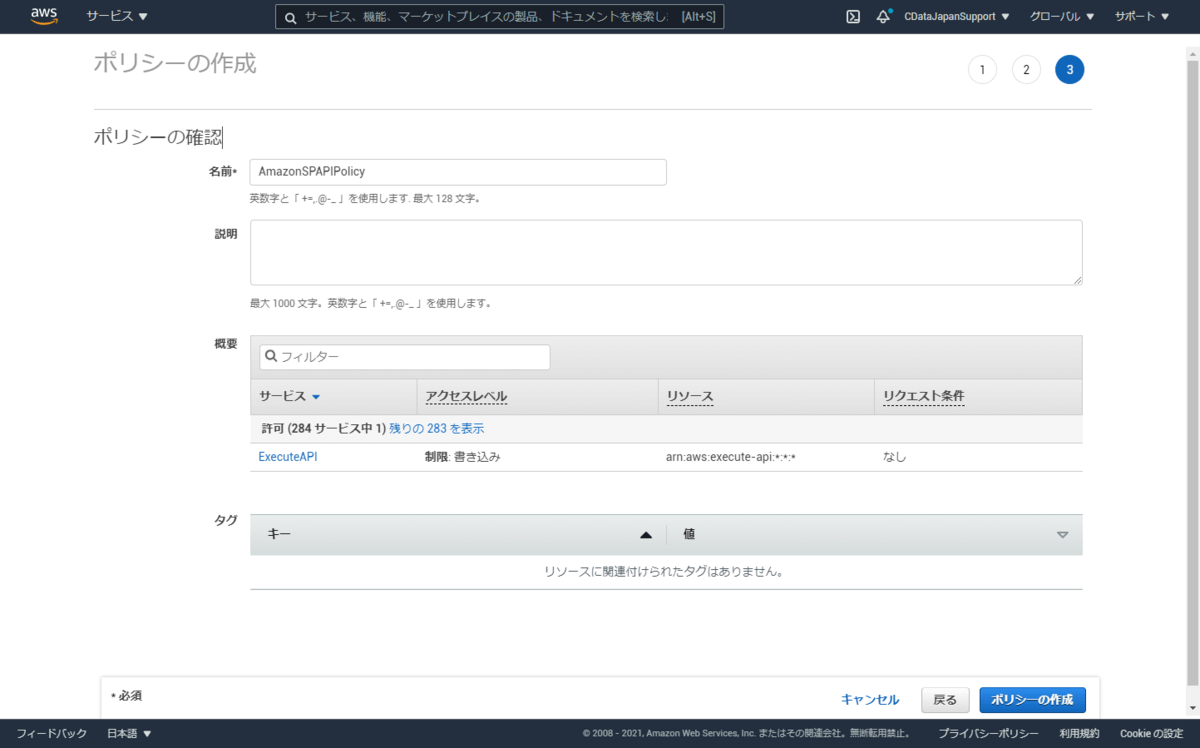Open the CloudShell terminal icon
The width and height of the screenshot is (1200, 748).
point(853,17)
